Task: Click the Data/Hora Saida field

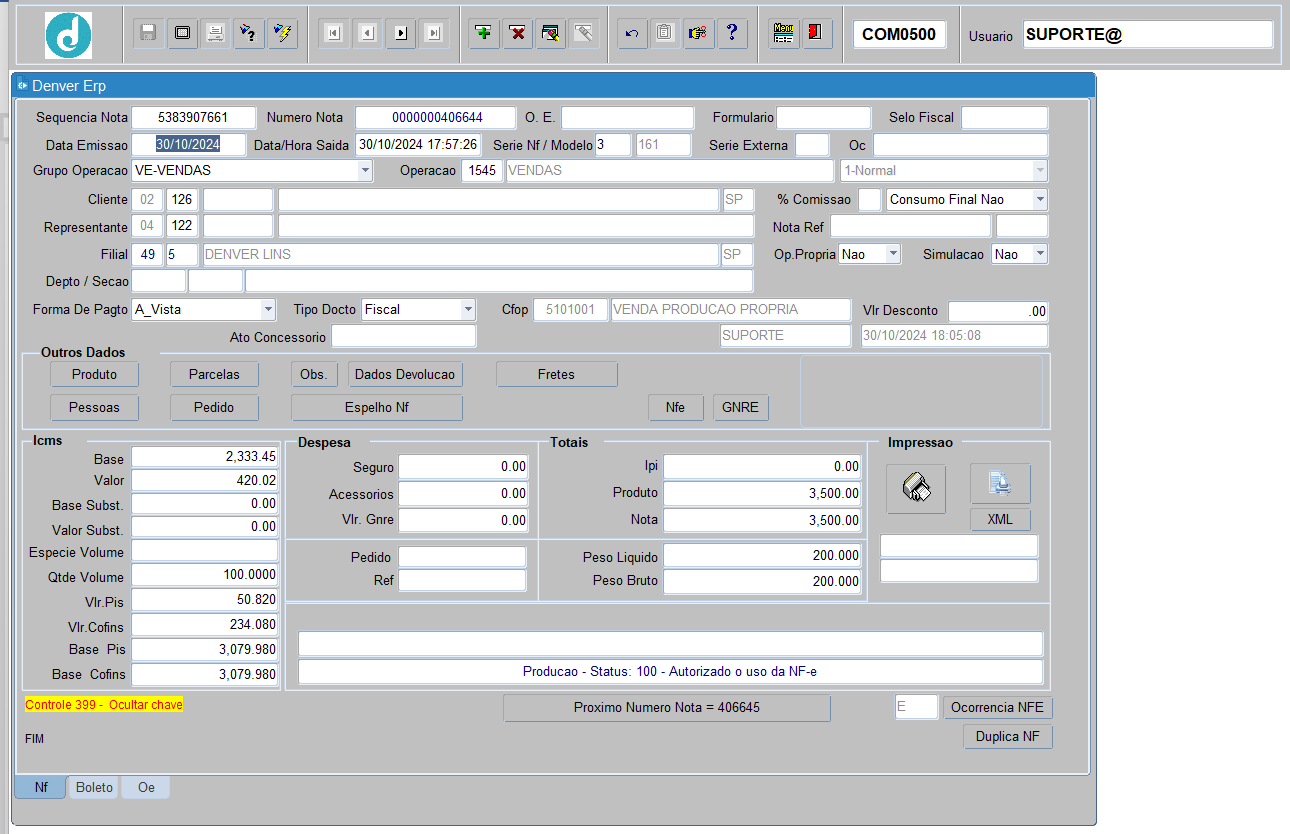Action: (x=418, y=144)
